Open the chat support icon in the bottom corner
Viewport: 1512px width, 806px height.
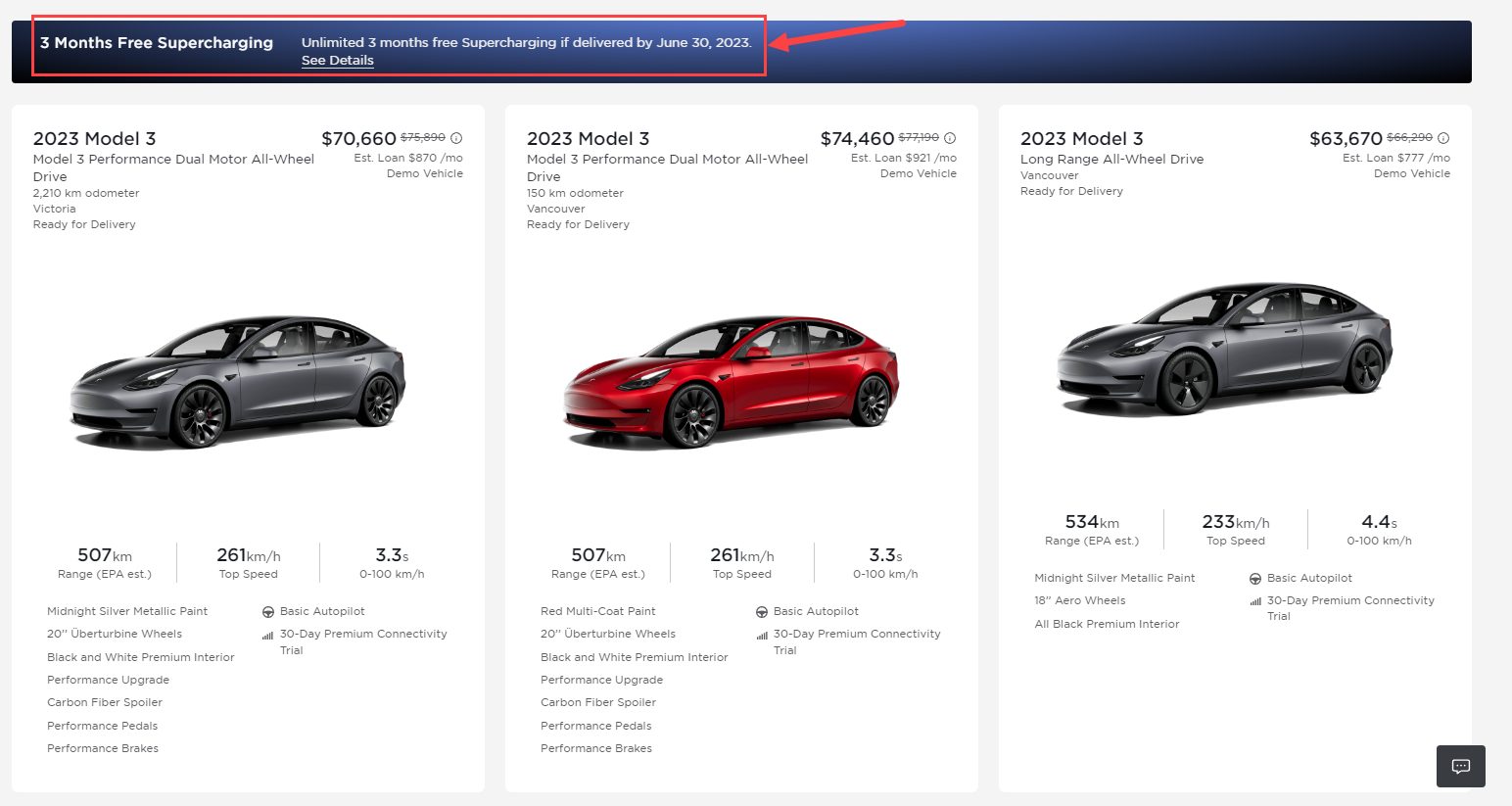1460,766
